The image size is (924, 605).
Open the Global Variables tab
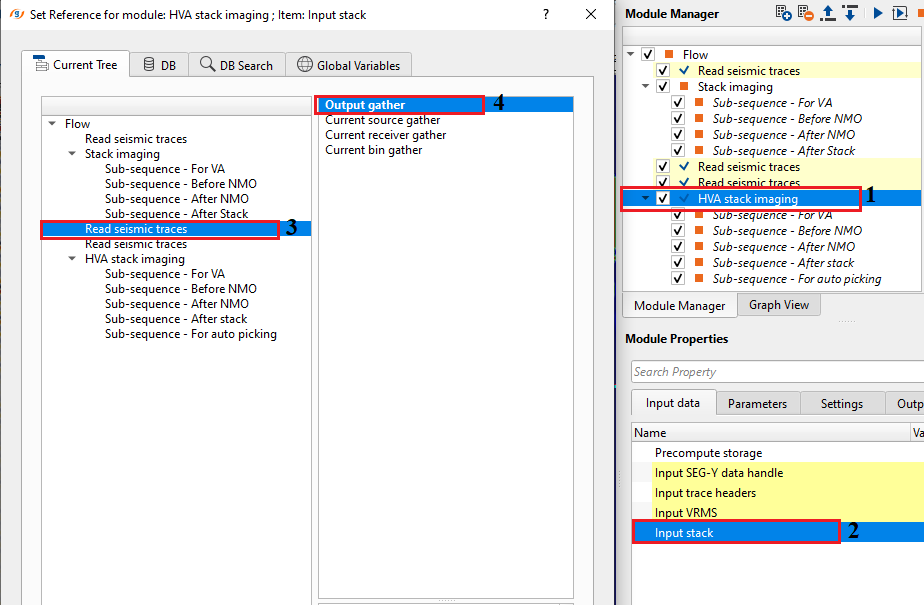348,65
